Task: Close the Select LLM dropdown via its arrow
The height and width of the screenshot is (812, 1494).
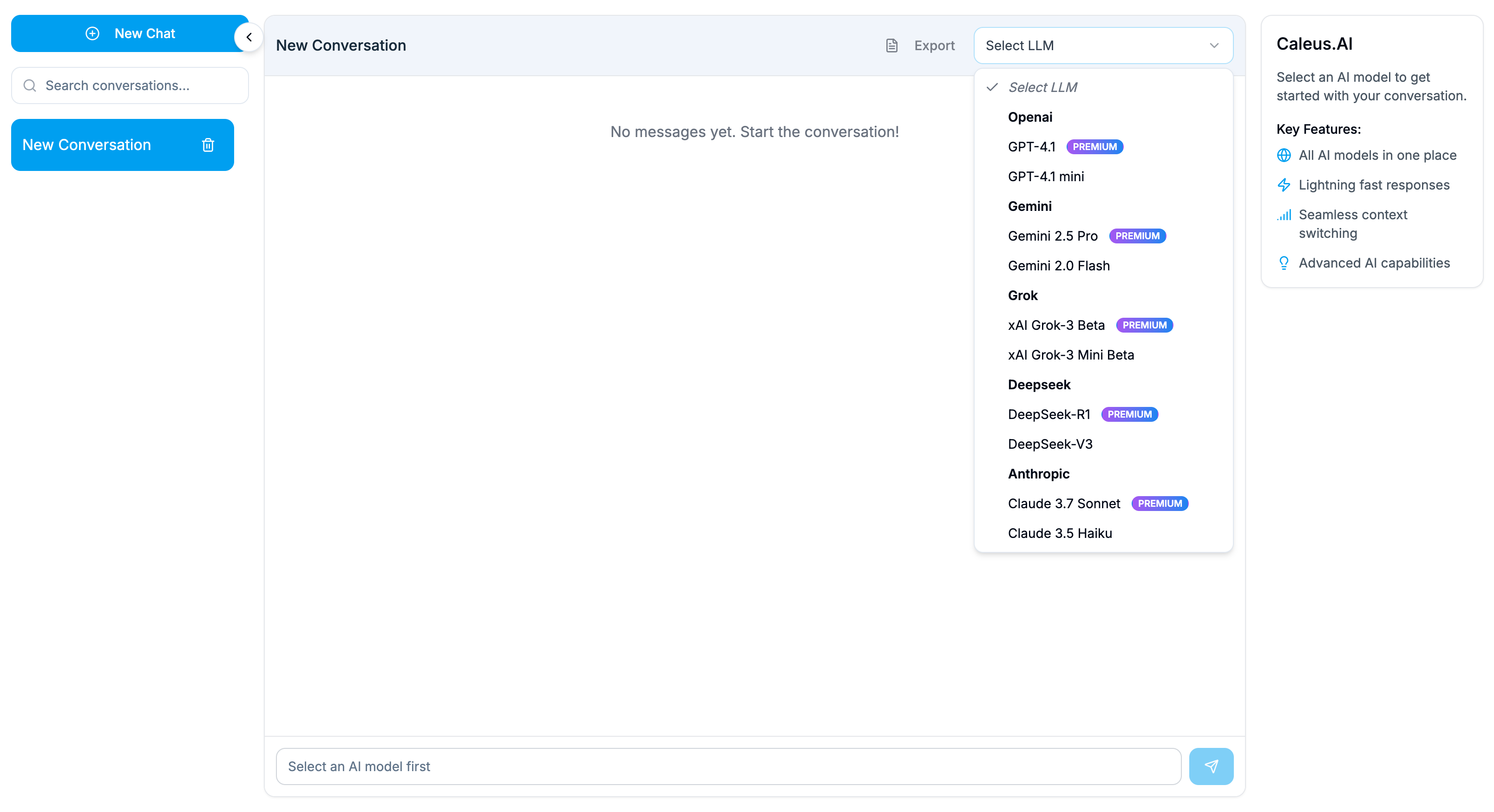Action: click(1214, 45)
